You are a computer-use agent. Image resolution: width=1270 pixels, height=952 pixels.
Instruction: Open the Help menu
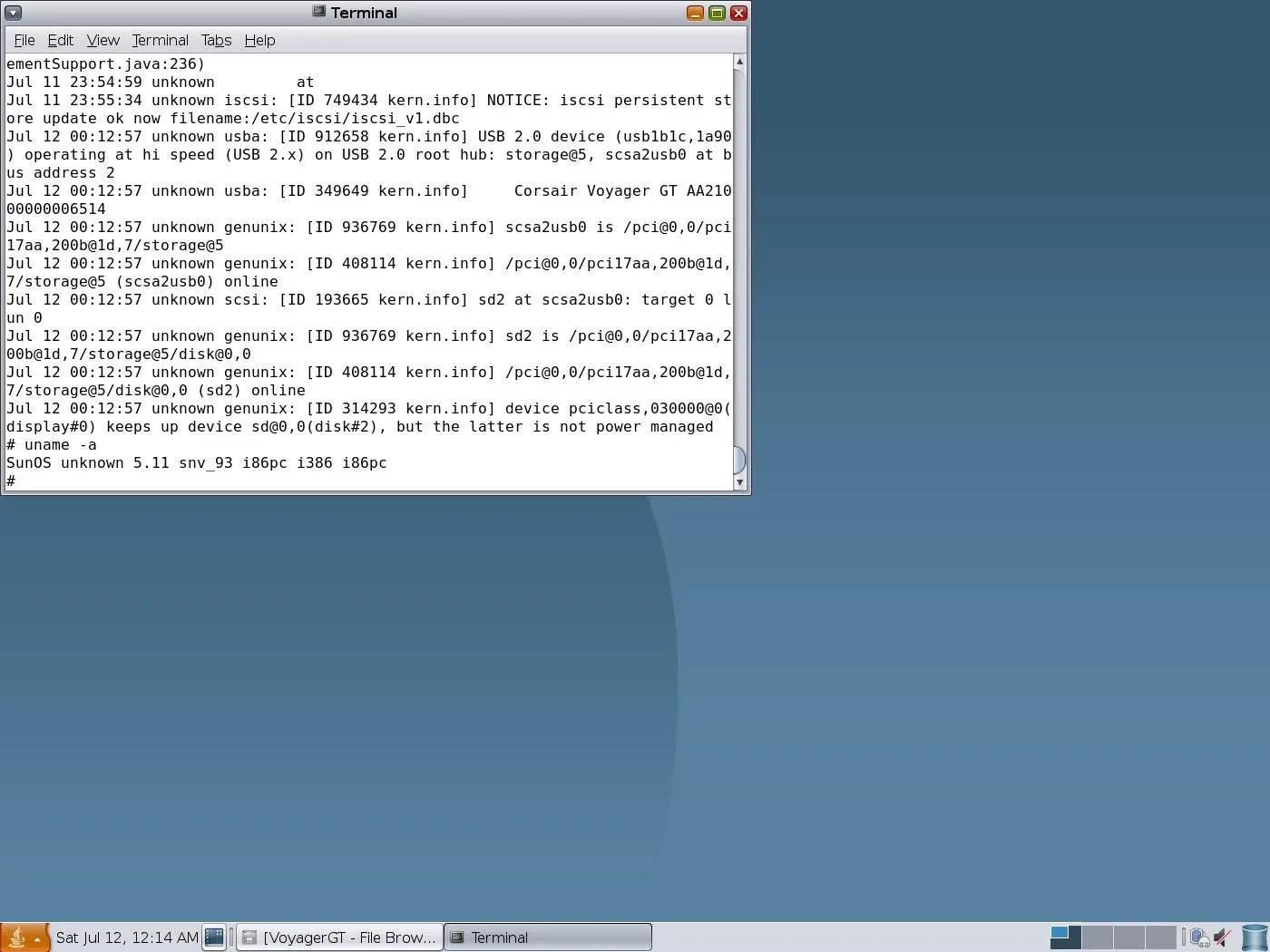pos(259,40)
